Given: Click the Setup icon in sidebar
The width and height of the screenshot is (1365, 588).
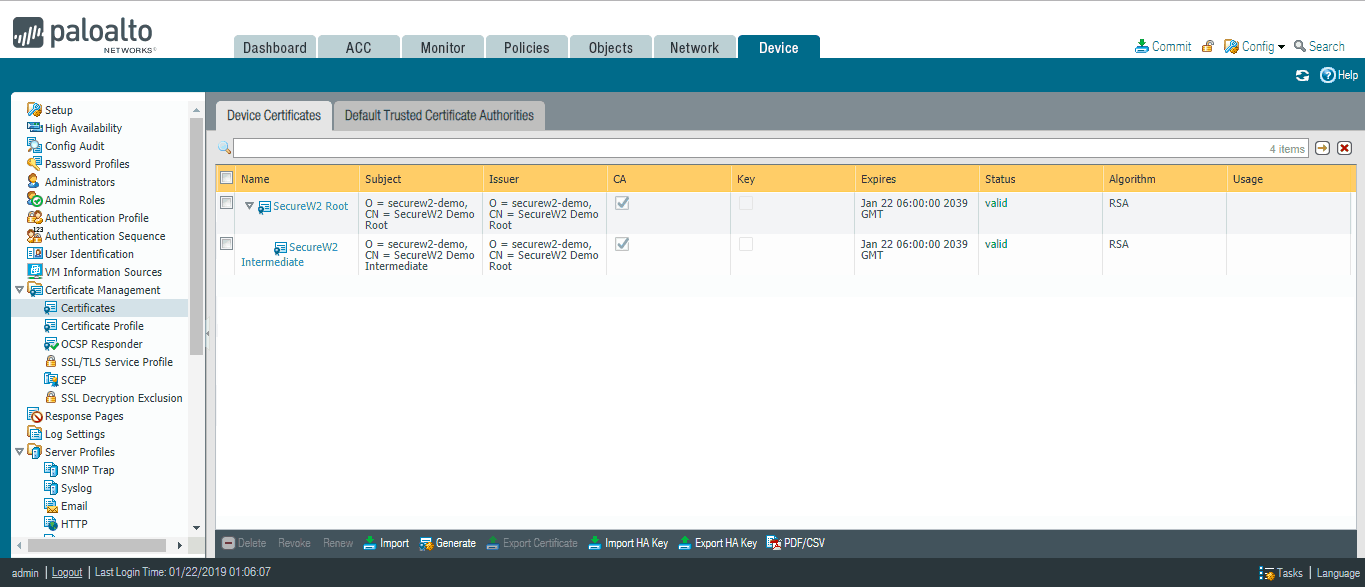Looking at the screenshot, I should click(x=34, y=110).
